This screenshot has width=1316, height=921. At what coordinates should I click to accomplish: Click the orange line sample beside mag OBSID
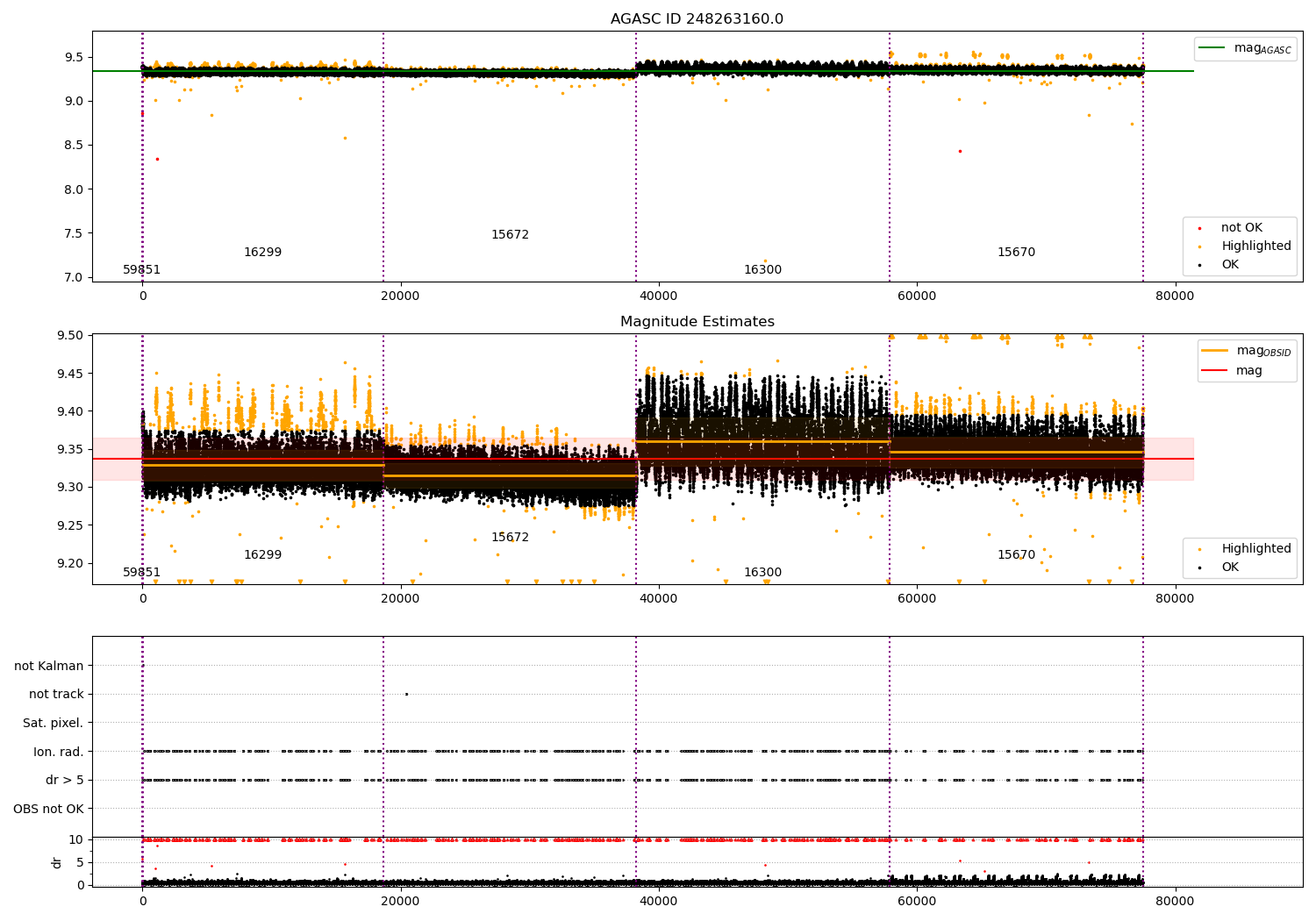pyautogui.click(x=1215, y=351)
